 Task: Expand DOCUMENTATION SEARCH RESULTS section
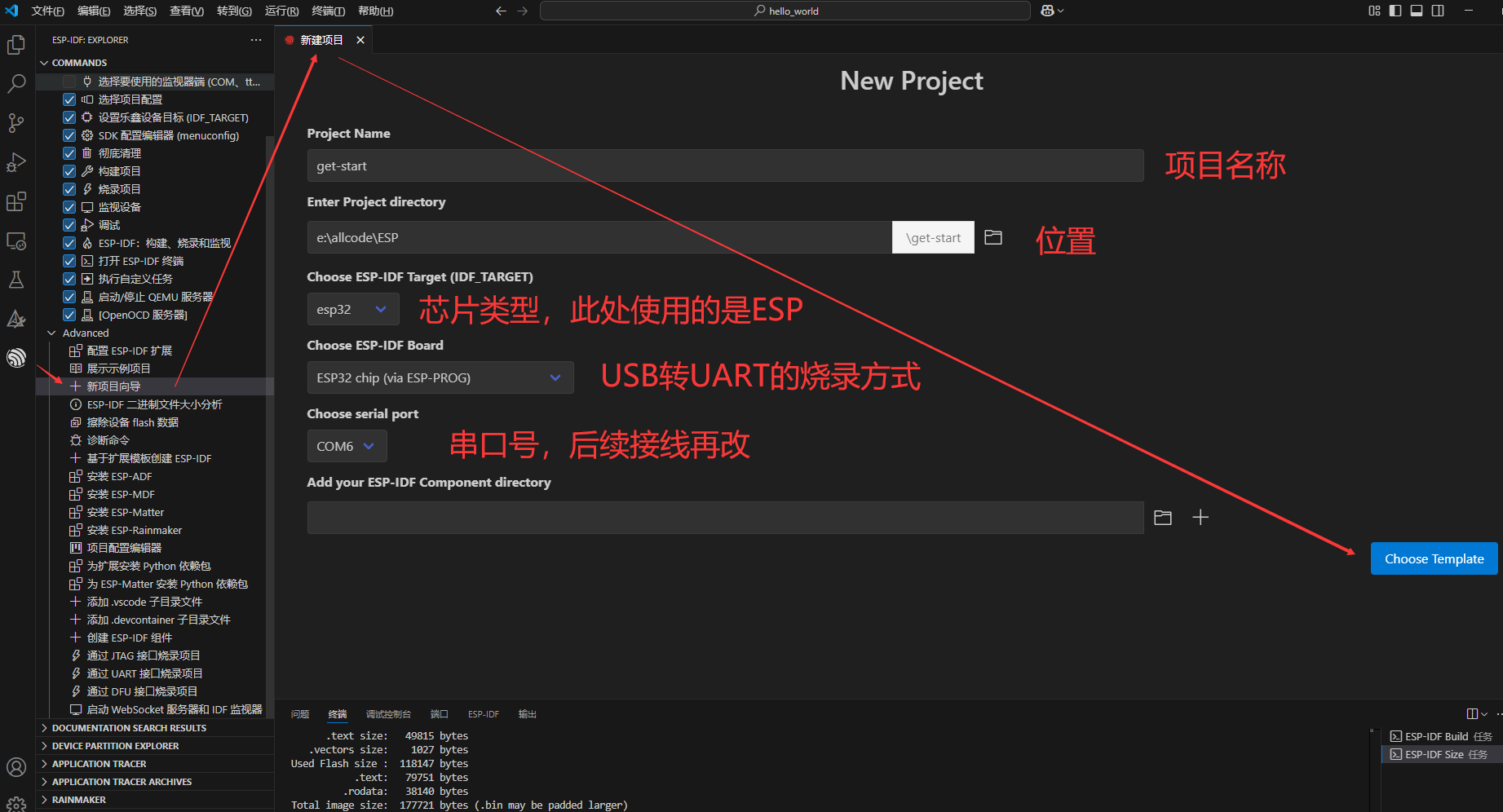[x=155, y=728]
